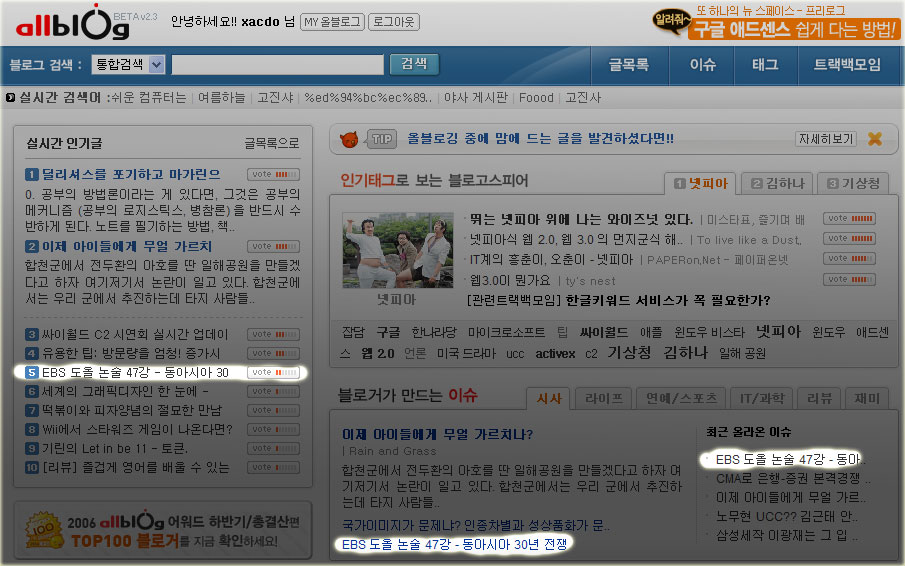Image resolution: width=905 pixels, height=566 pixels.
Task: Open the 싸이월드 C2 시연회 post link
Action: 134,334
